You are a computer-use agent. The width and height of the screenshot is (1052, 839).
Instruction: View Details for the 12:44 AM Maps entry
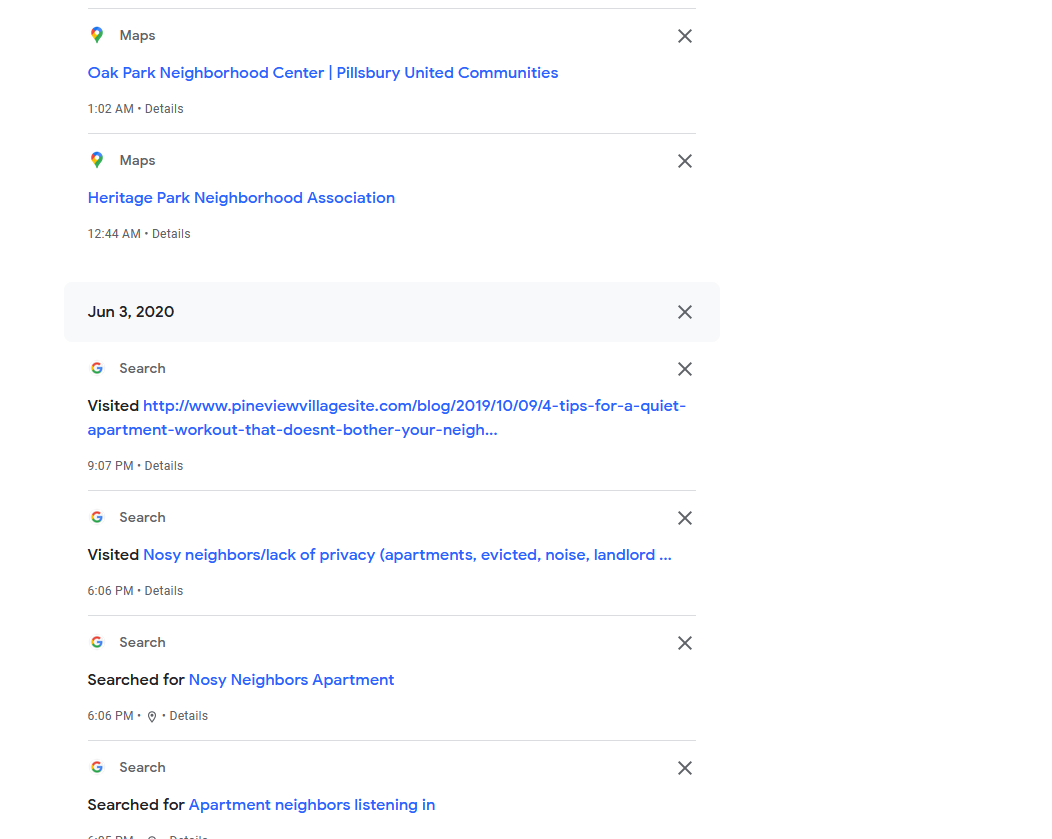(x=171, y=234)
